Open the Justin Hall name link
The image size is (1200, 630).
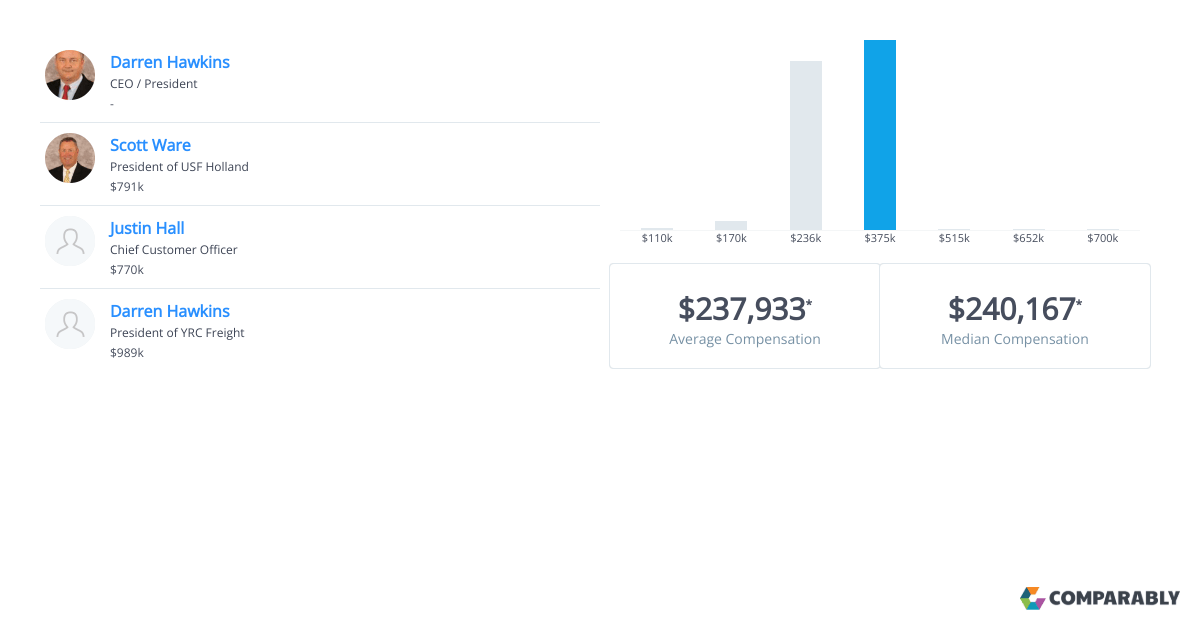coord(147,228)
